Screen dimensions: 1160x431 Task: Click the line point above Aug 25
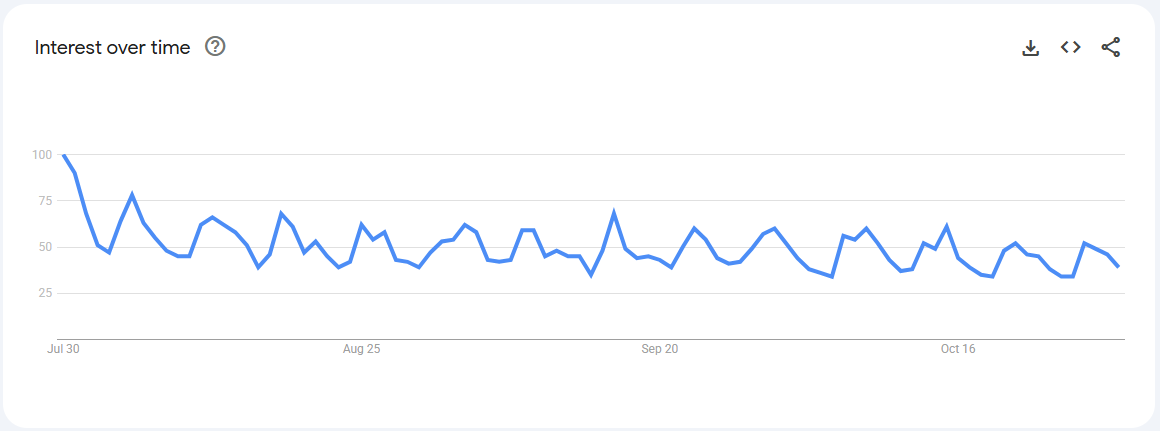click(361, 224)
